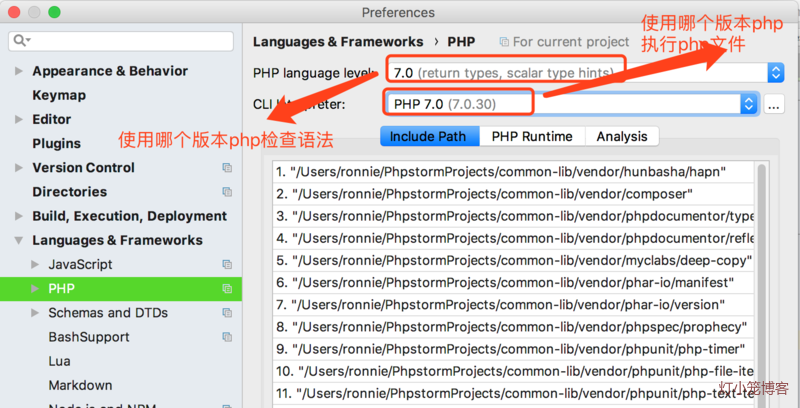Expand Schemas and DTDs subtree
Image resolution: width=800 pixels, height=408 pixels.
pos(35,313)
